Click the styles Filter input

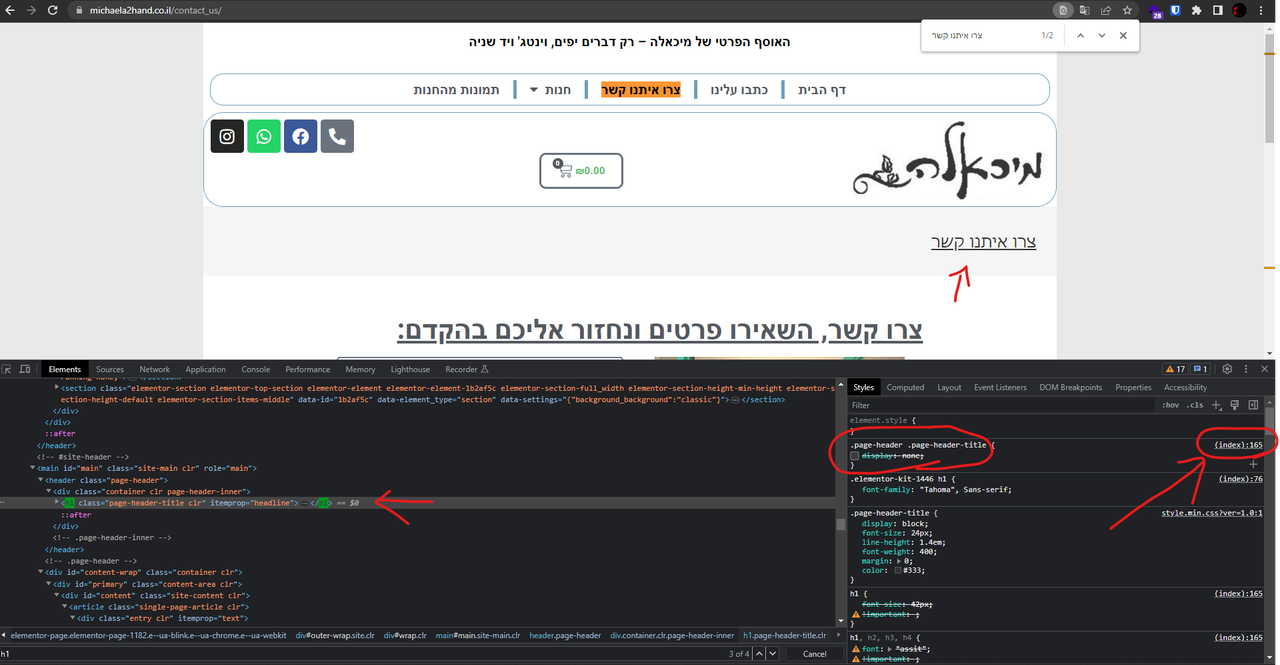pyautogui.click(x=1000, y=405)
